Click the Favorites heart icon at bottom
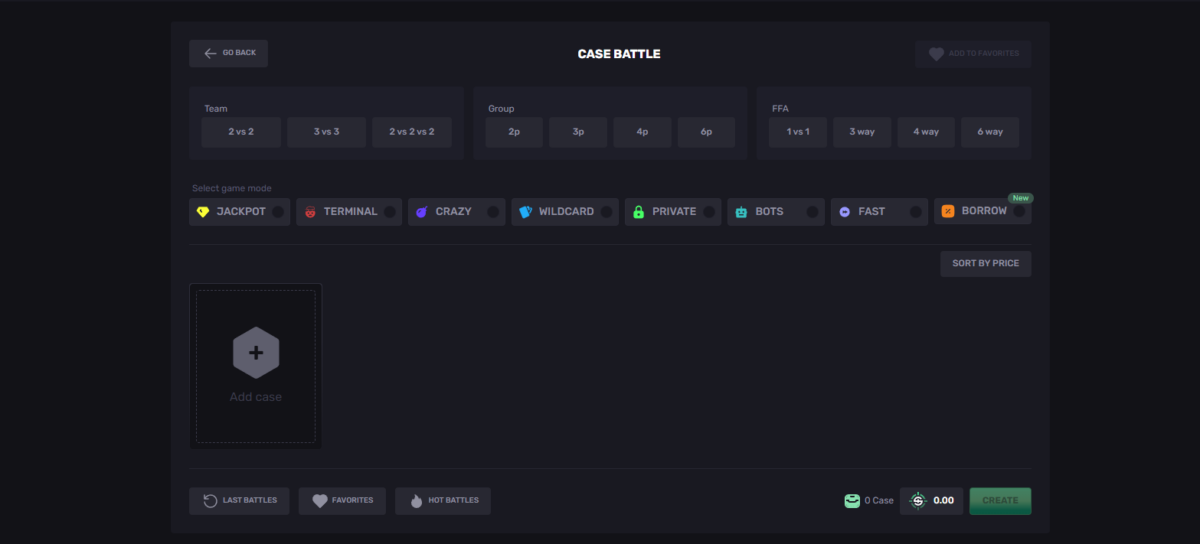The width and height of the screenshot is (1200, 544). tap(320, 501)
